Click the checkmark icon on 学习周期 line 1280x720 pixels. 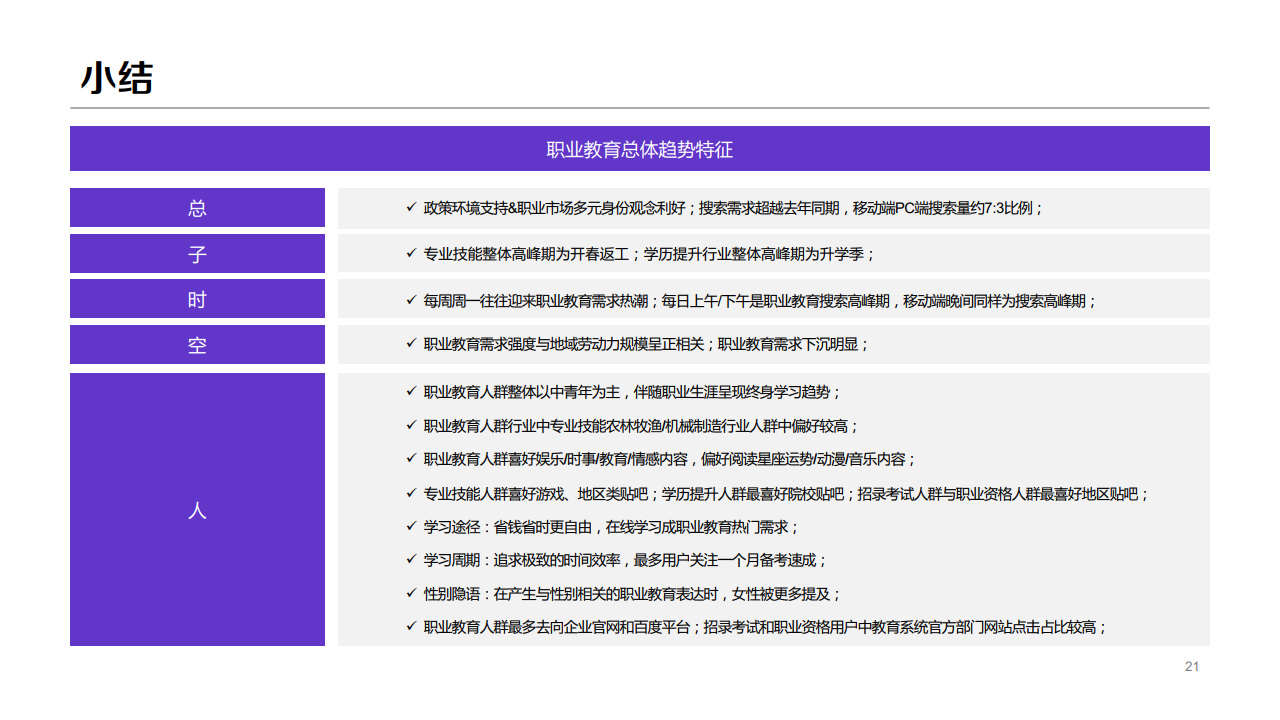[x=408, y=561]
